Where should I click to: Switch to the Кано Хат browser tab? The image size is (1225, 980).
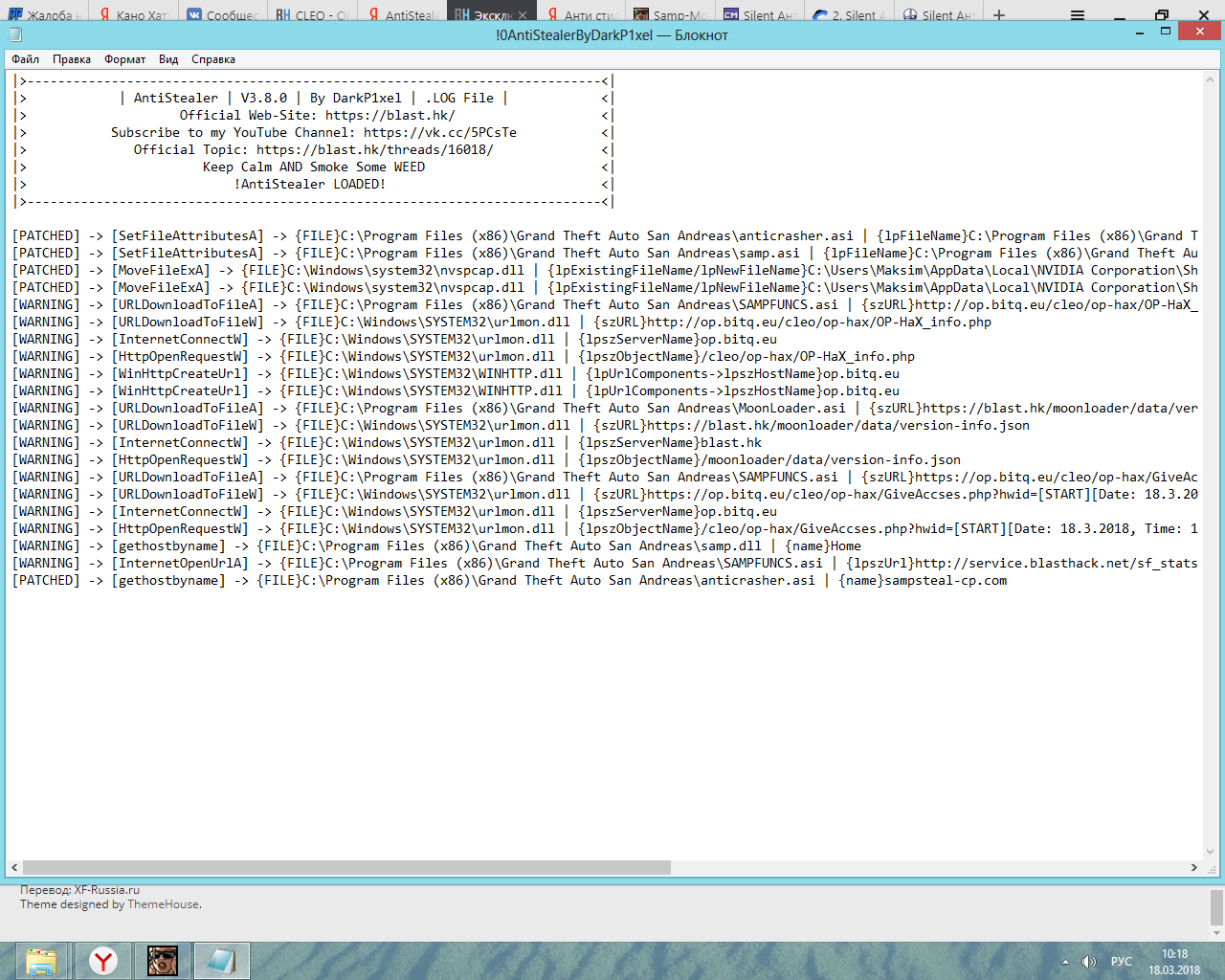click(134, 14)
